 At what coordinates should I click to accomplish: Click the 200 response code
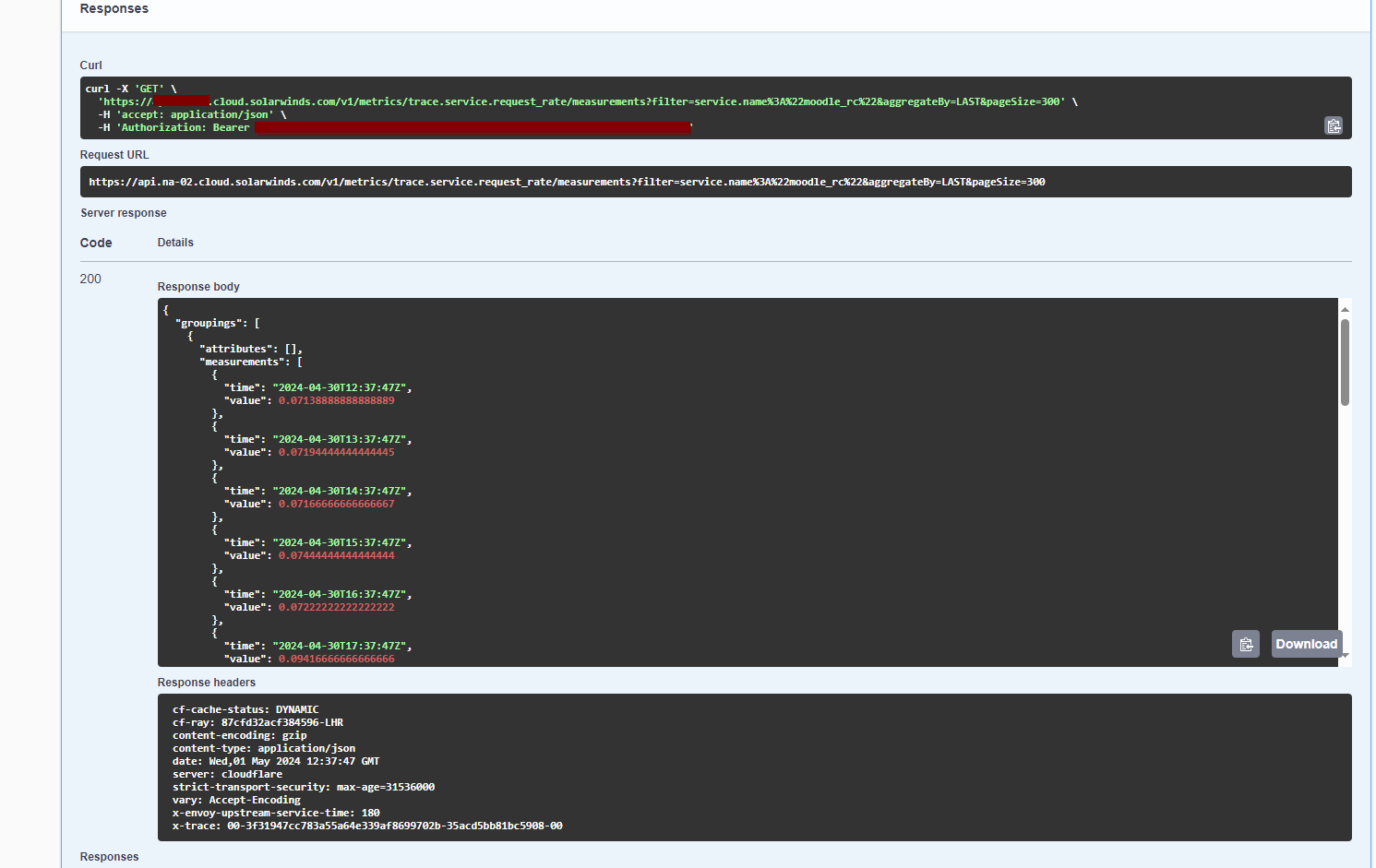[x=90, y=279]
